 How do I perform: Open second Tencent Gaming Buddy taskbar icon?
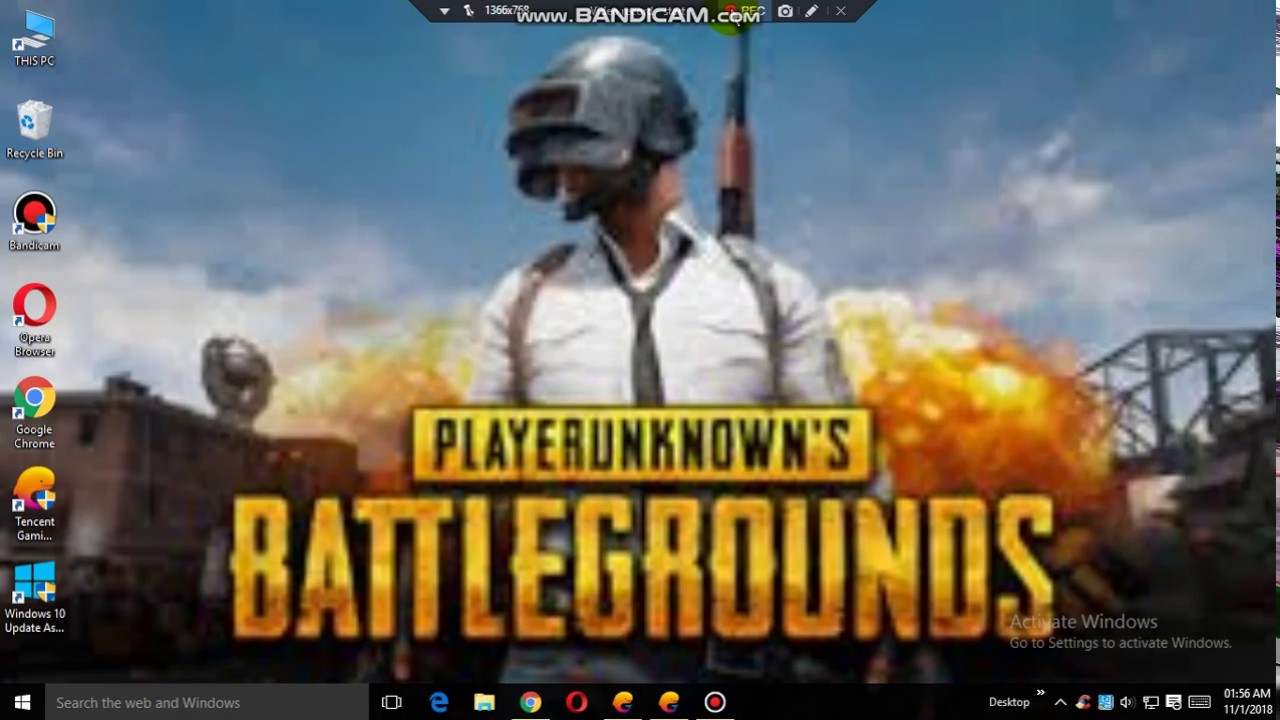click(668, 702)
